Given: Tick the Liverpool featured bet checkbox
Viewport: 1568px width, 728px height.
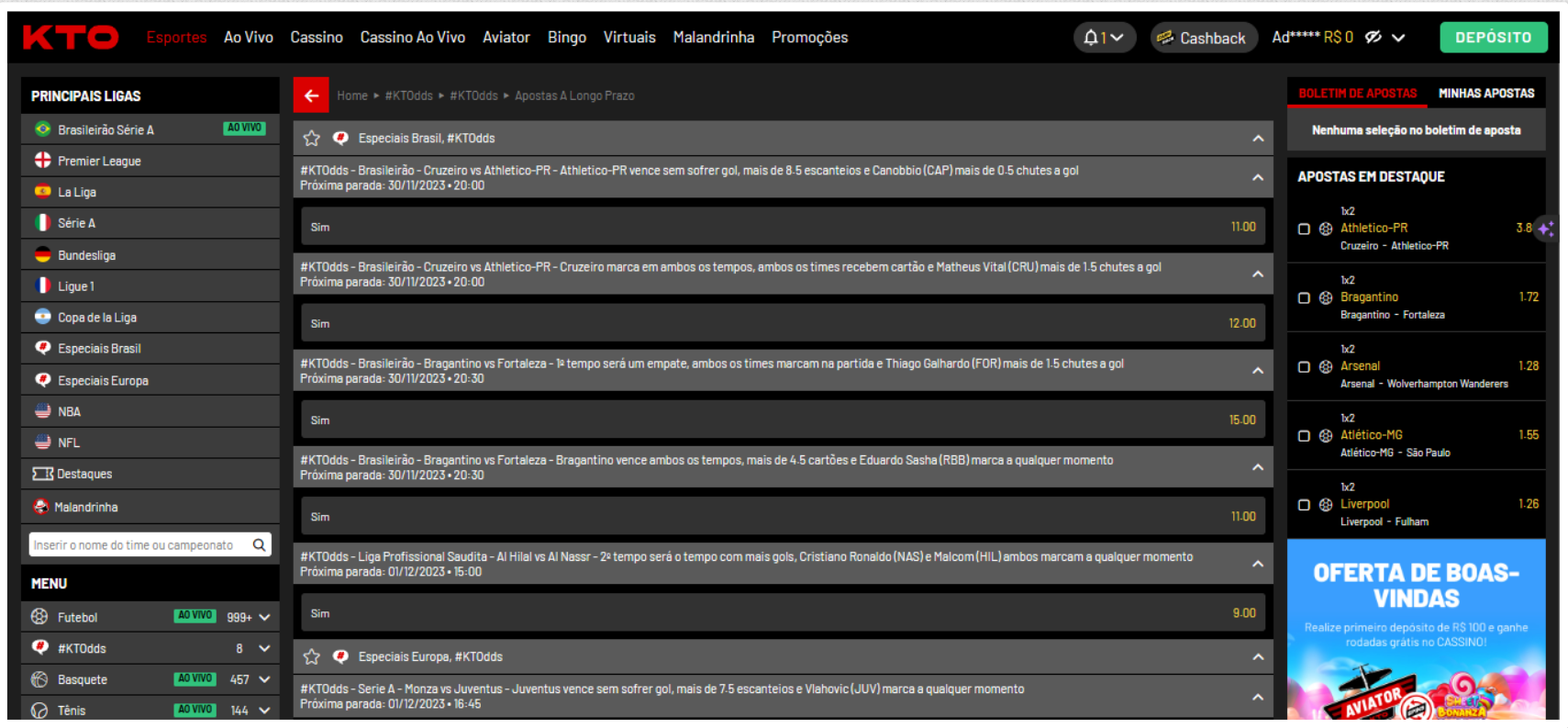Looking at the screenshot, I should [x=1304, y=505].
